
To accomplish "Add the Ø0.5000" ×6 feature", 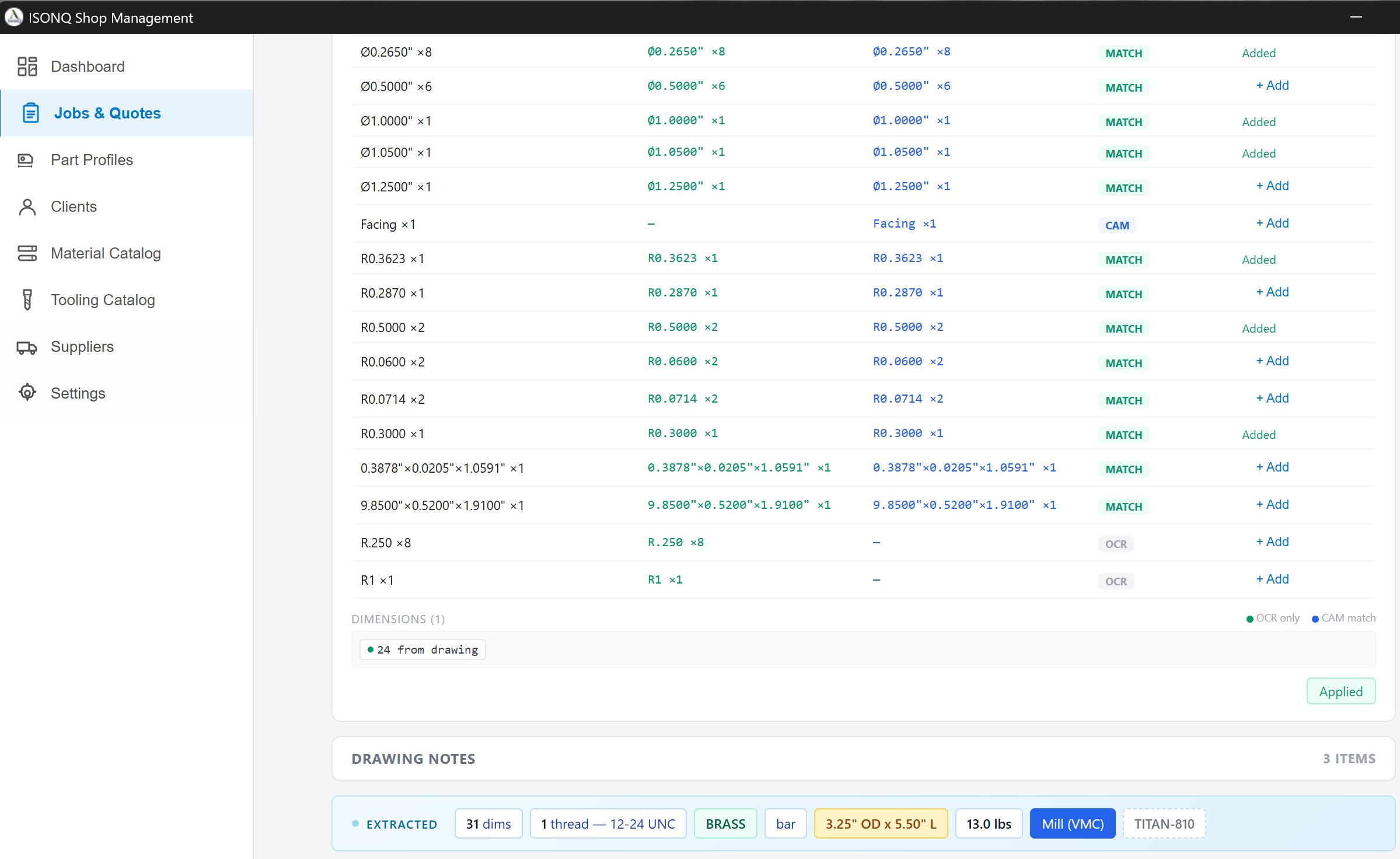I will pyautogui.click(x=1272, y=86).
